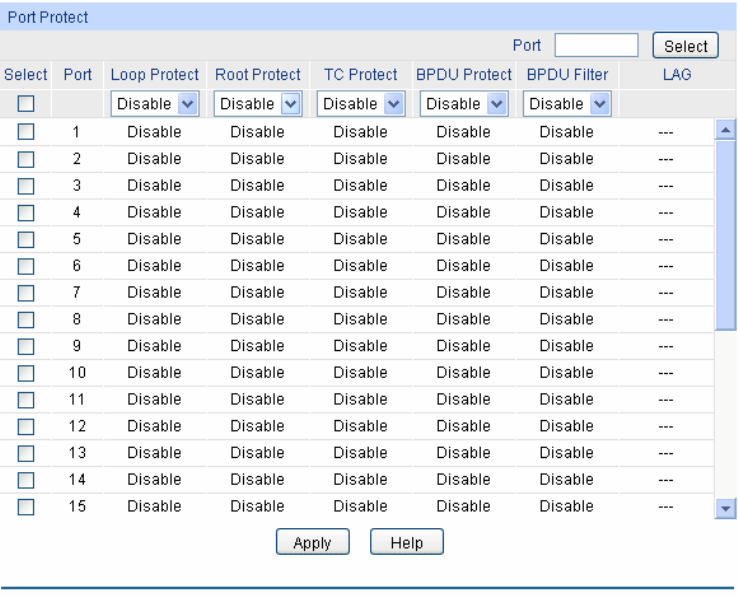The width and height of the screenshot is (738, 597).
Task: Tick the checkbox for port 12
Action: (26, 427)
